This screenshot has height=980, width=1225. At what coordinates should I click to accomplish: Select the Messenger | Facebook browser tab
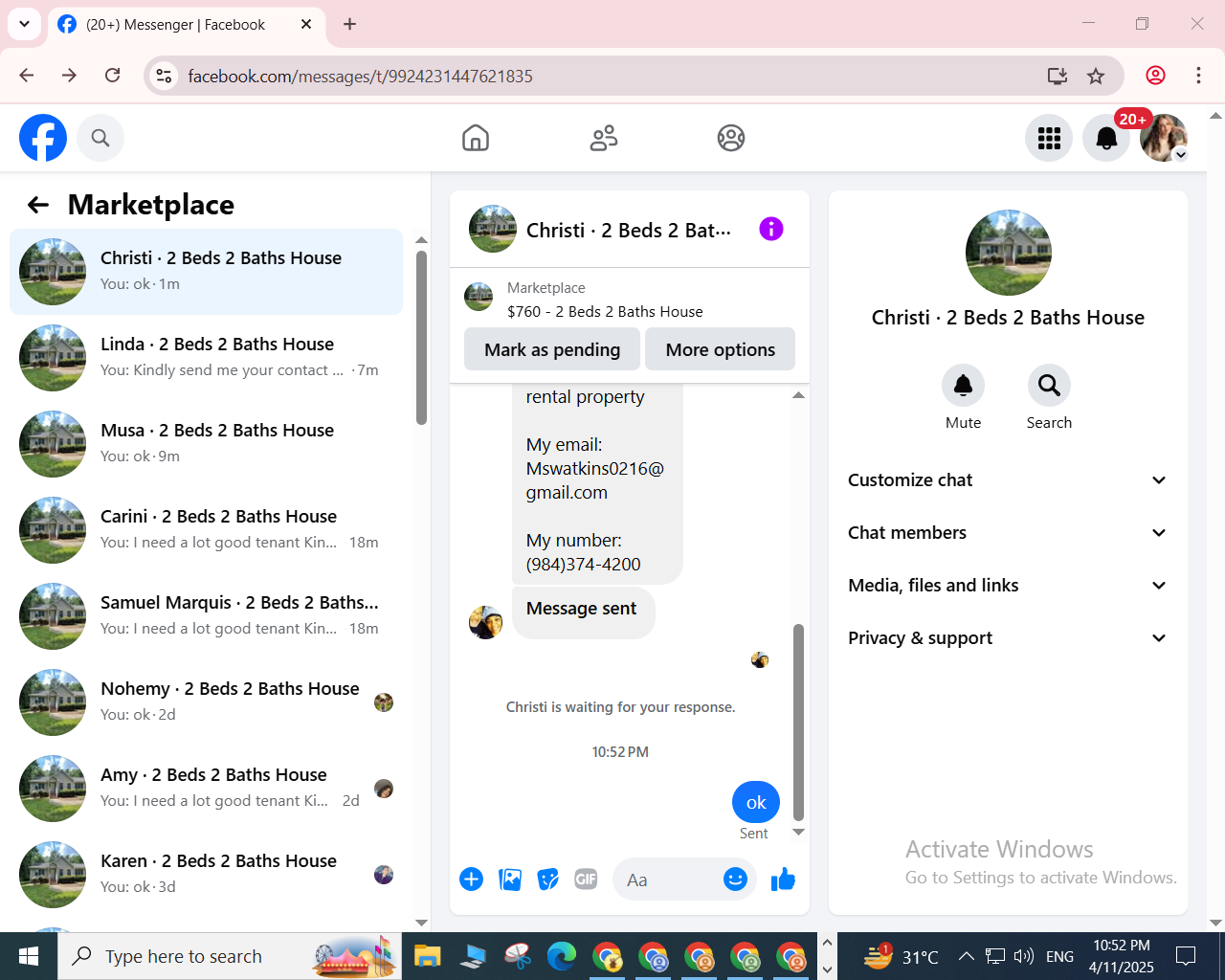click(186, 24)
